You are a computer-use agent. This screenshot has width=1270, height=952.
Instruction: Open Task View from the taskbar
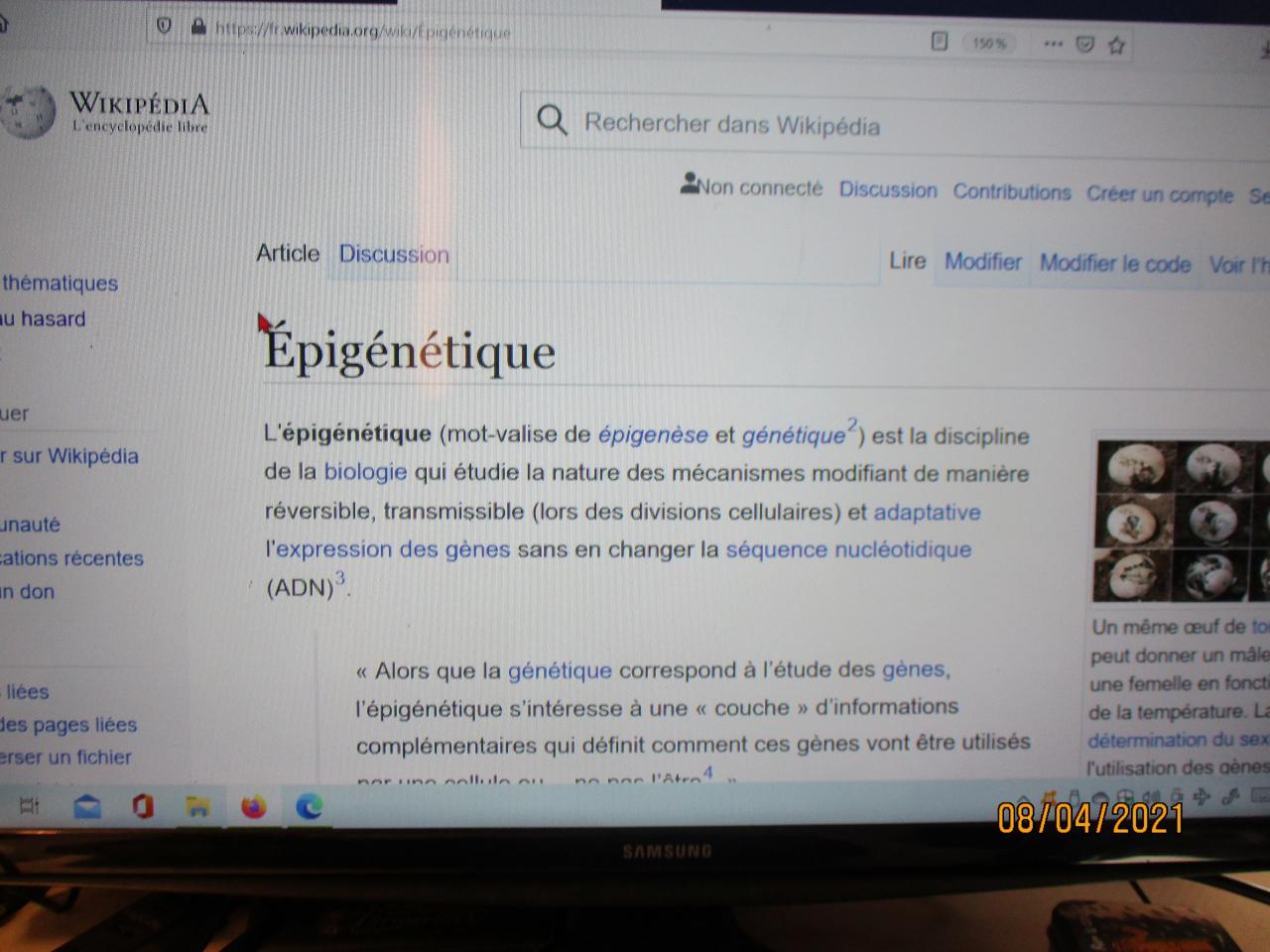coord(30,806)
